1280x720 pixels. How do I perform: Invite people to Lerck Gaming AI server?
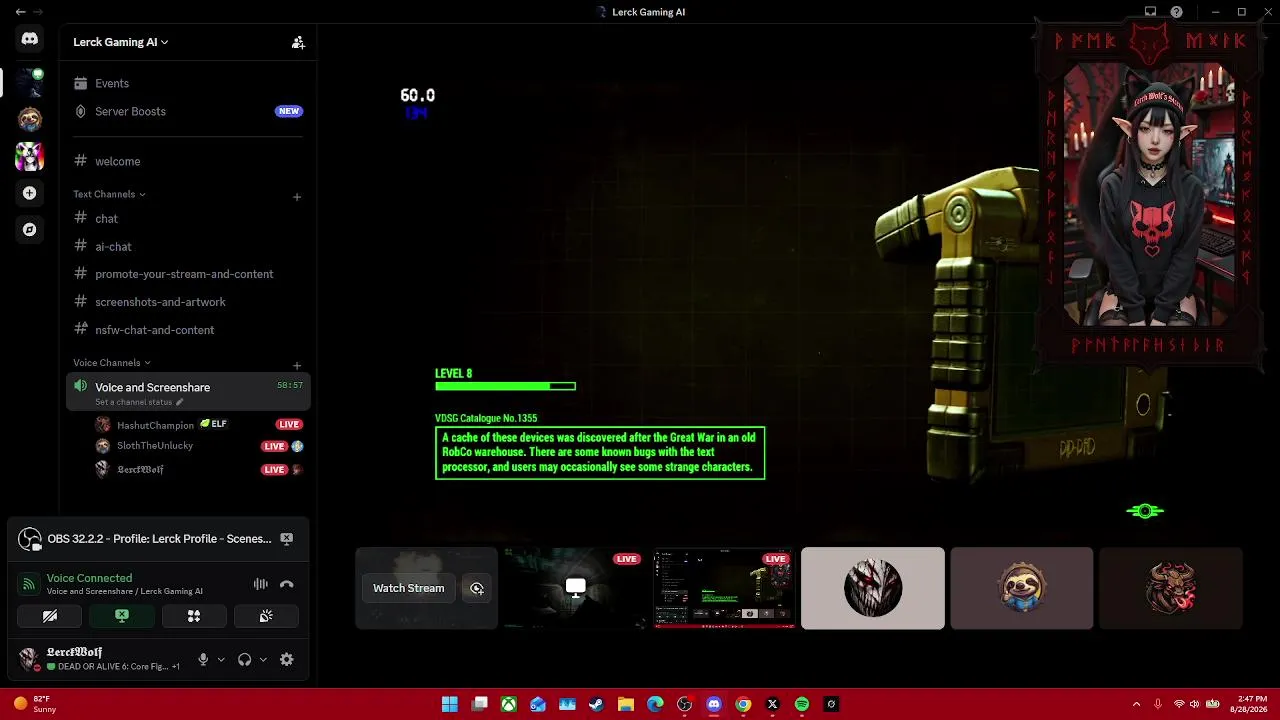pos(298,42)
